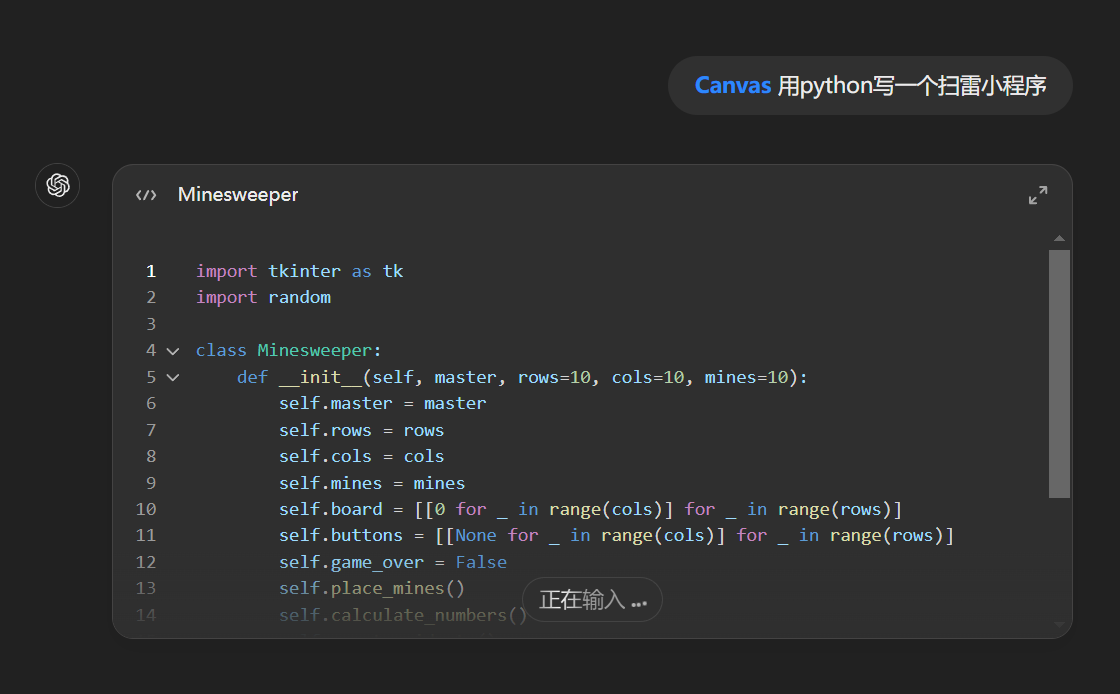Click the ChatGPT logo avatar icon
Screen dimensions: 1120x694
pos(57,186)
